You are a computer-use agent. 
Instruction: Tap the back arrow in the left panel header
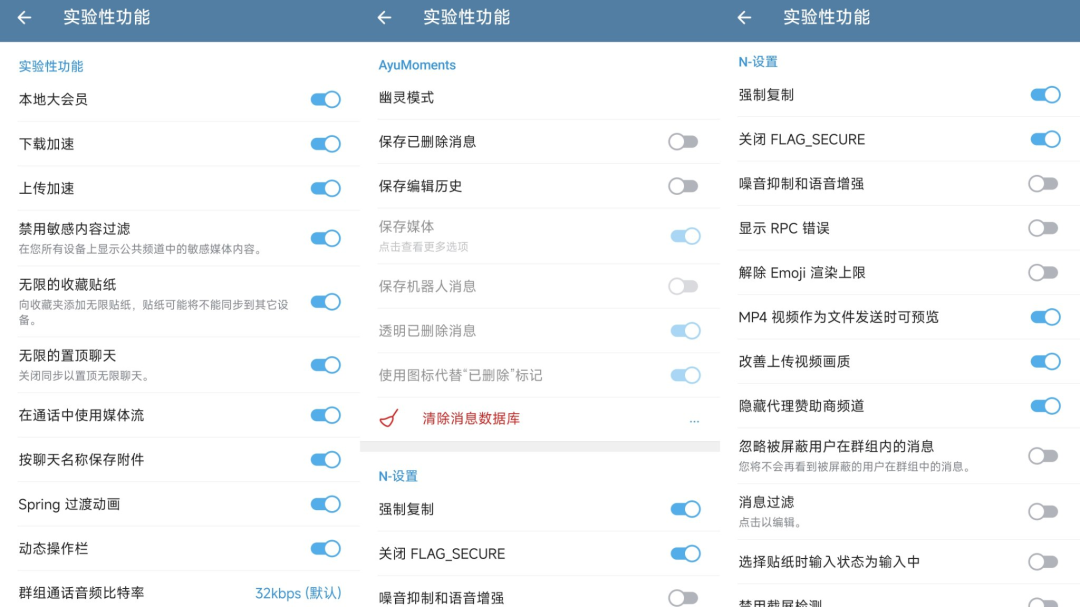[x=22, y=18]
